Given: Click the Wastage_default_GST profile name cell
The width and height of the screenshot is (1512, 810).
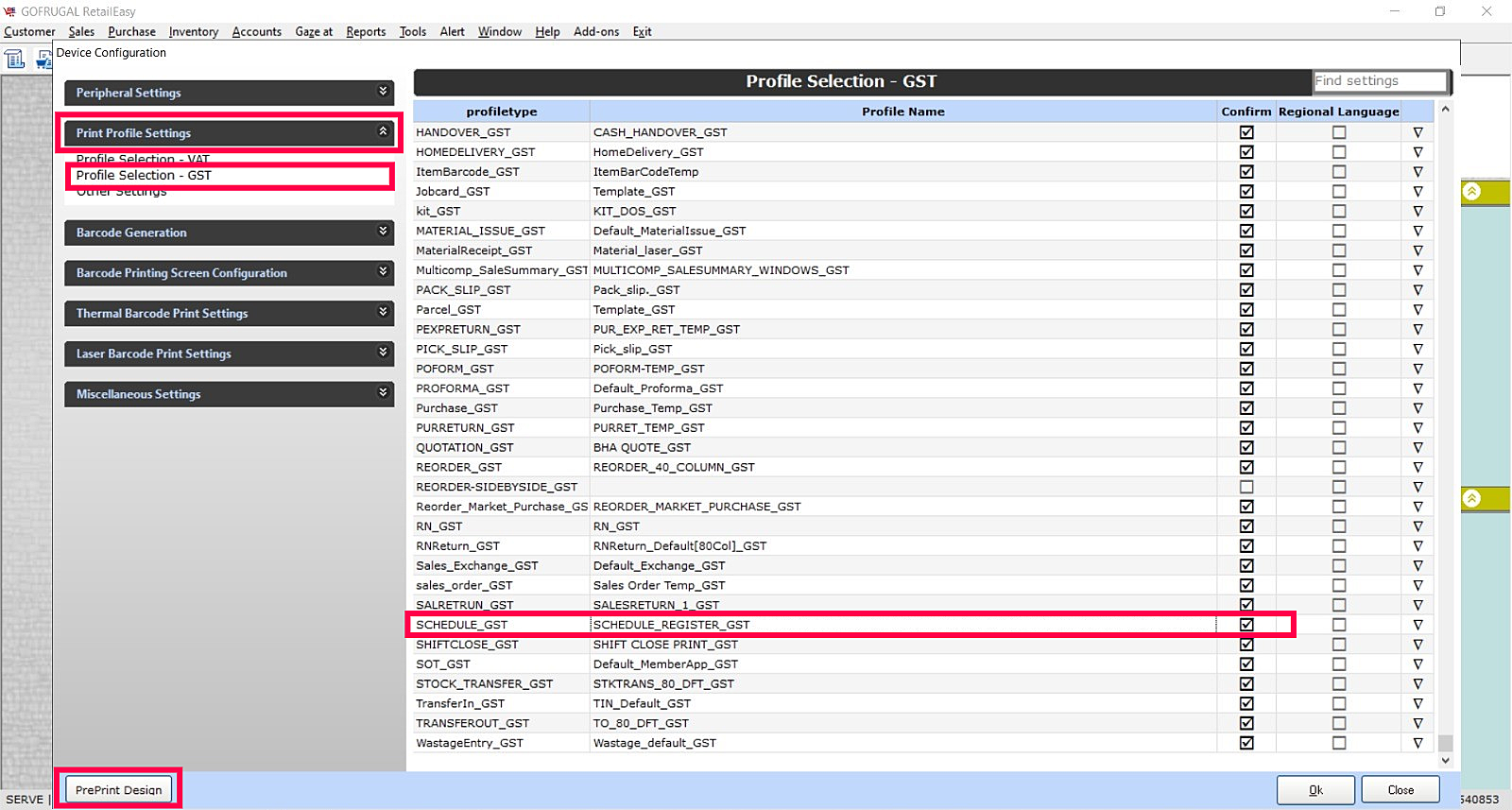Looking at the screenshot, I should (x=903, y=743).
